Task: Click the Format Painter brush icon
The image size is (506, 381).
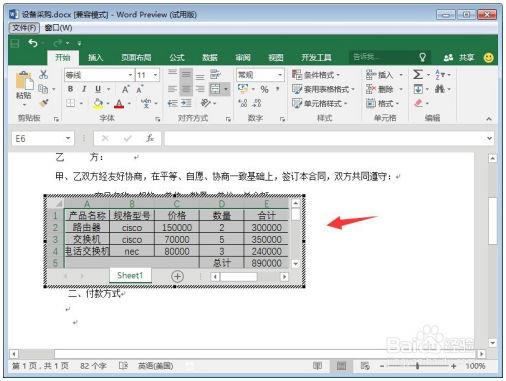Action: (x=43, y=103)
